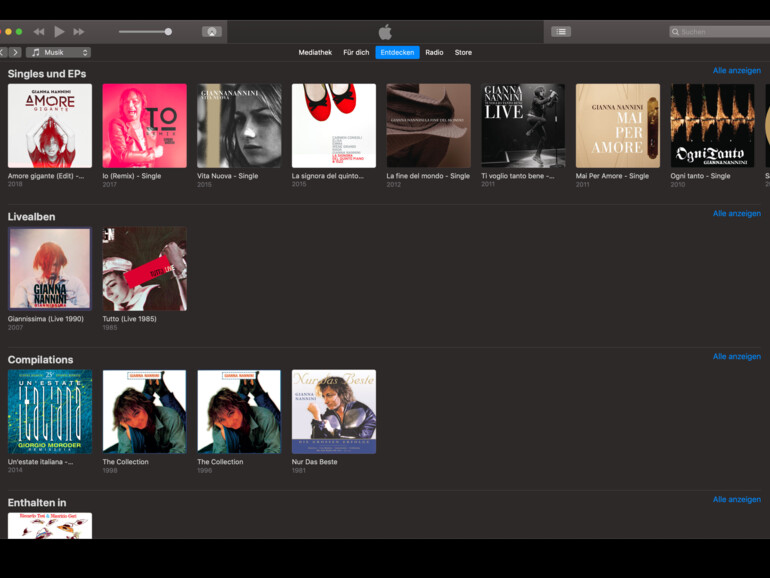Click the Apple logo in the display
The height and width of the screenshot is (578, 770).
click(x=385, y=32)
